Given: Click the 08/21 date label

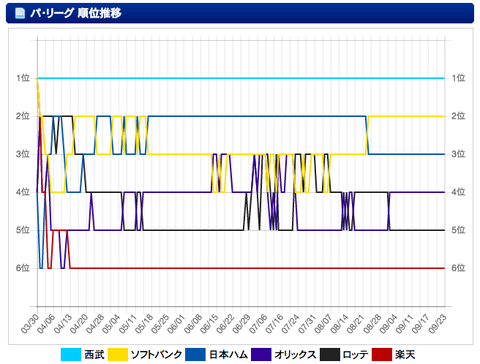Looking at the screenshot, I should point(357,323).
